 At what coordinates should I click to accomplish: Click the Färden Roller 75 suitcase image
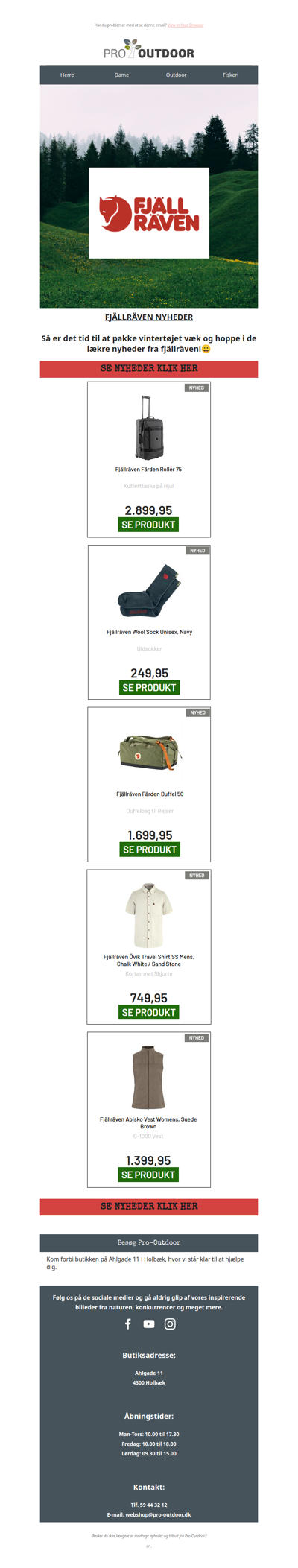click(149, 428)
